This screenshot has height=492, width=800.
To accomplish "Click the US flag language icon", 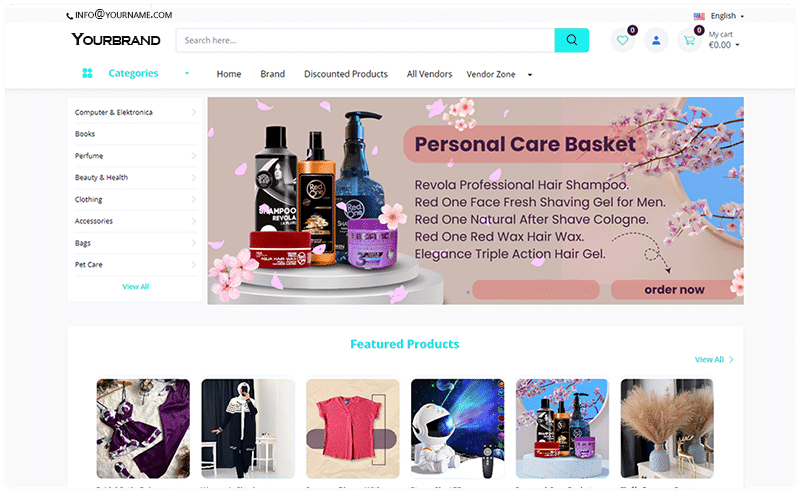I will (699, 16).
